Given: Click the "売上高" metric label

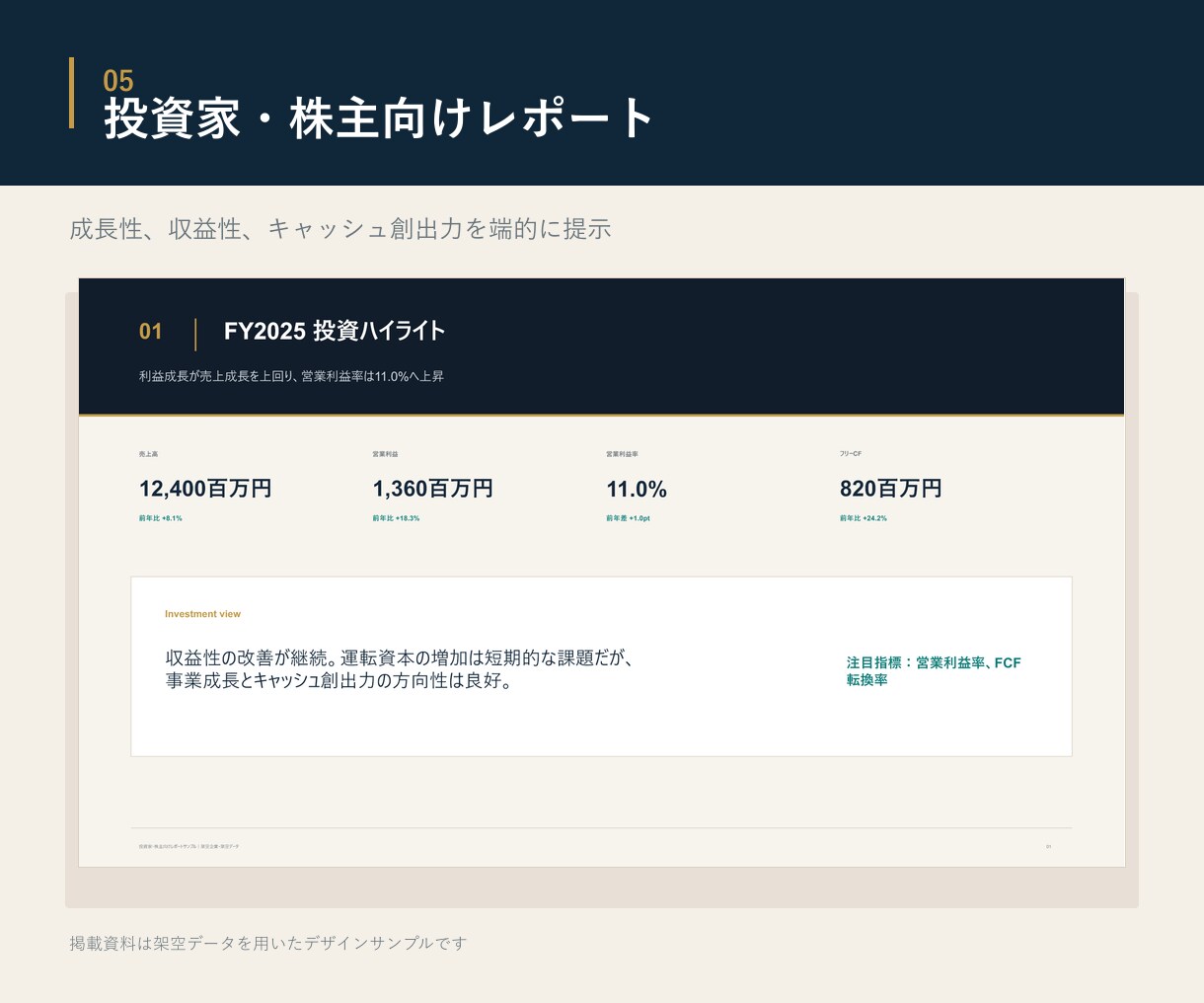Looking at the screenshot, I should tap(148, 454).
